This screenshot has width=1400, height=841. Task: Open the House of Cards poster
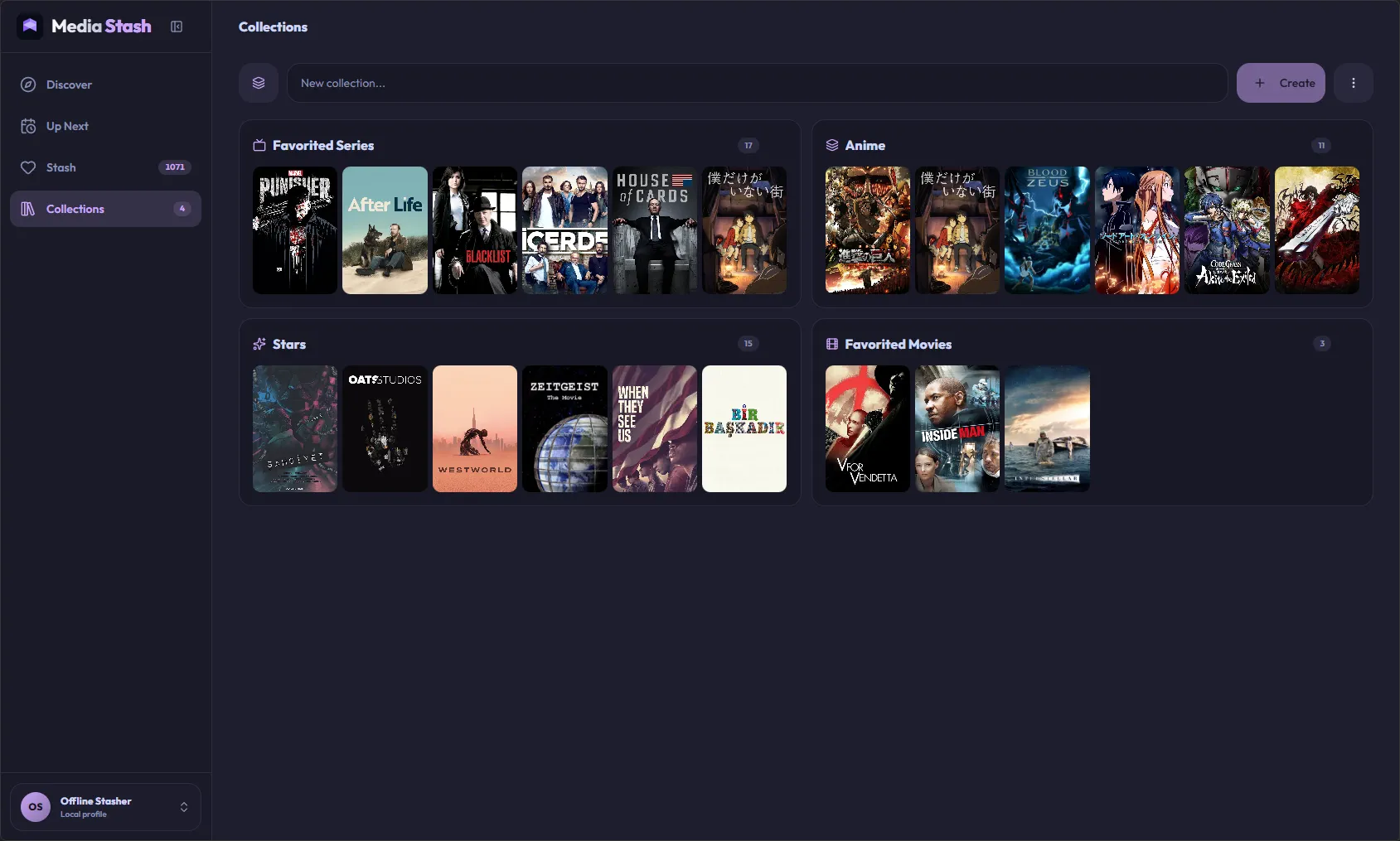coord(655,230)
